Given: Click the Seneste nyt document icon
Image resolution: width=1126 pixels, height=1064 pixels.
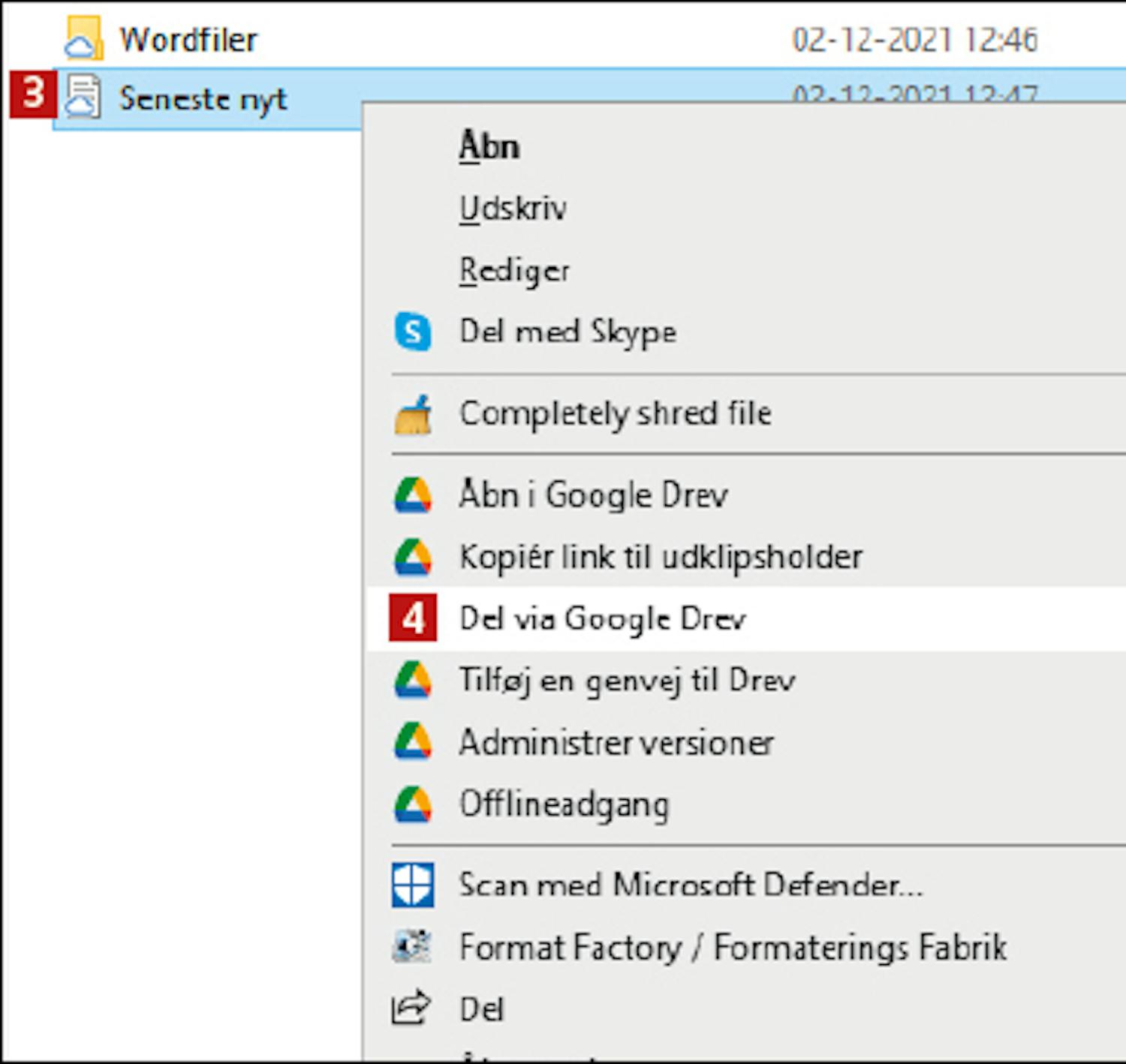Looking at the screenshot, I should coord(83,98).
